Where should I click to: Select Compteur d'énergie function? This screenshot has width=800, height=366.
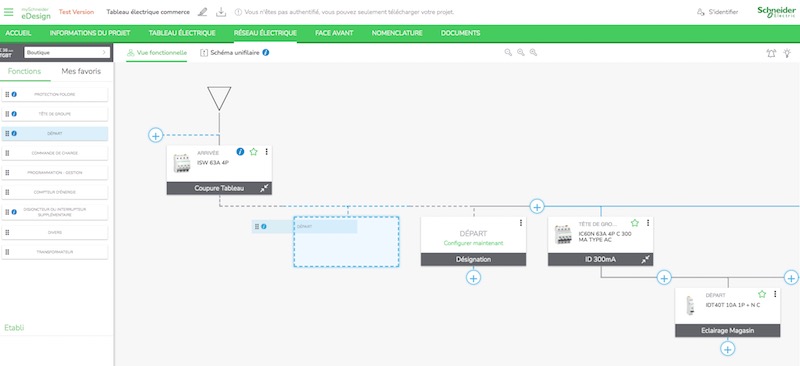(x=55, y=192)
